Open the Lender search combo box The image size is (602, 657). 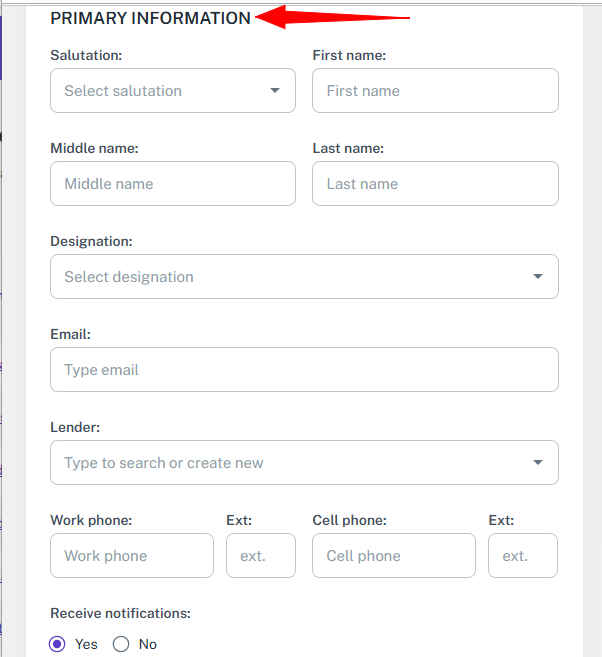coord(290,463)
